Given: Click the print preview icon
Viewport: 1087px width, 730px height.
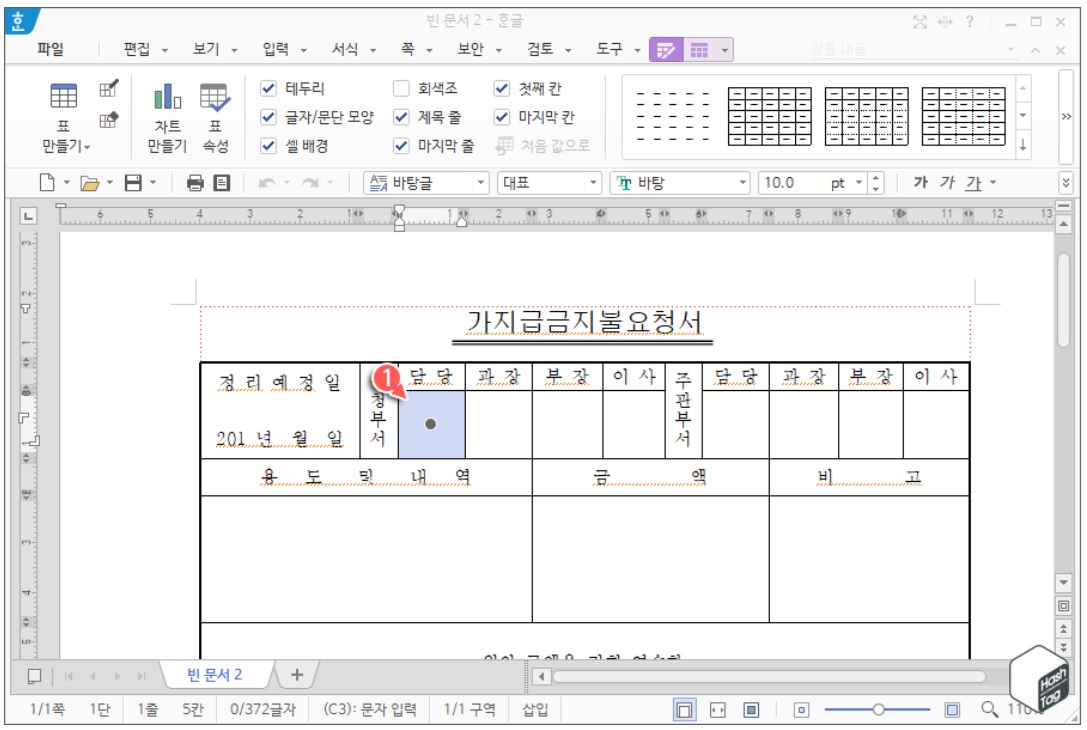Looking at the screenshot, I should coord(221,183).
